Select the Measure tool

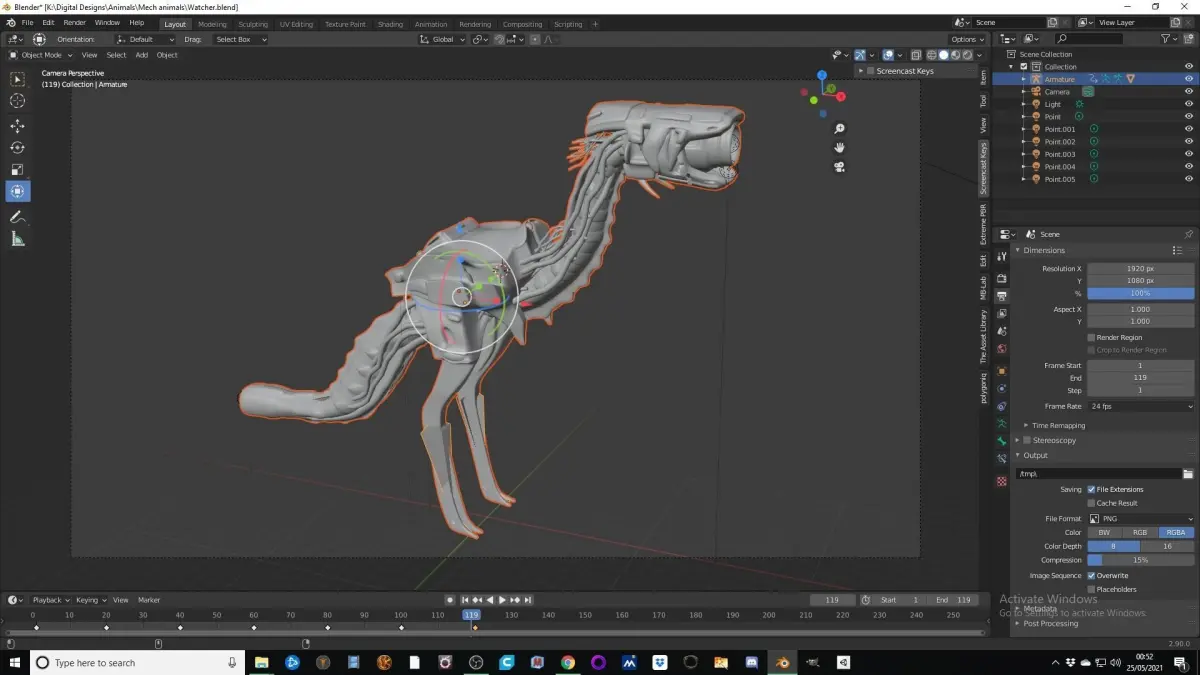point(18,239)
